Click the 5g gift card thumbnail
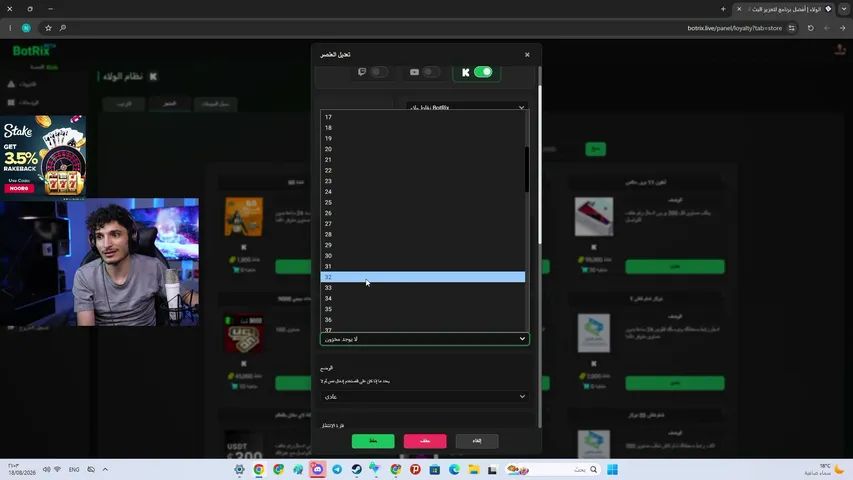The width and height of the screenshot is (853, 480). [244, 217]
